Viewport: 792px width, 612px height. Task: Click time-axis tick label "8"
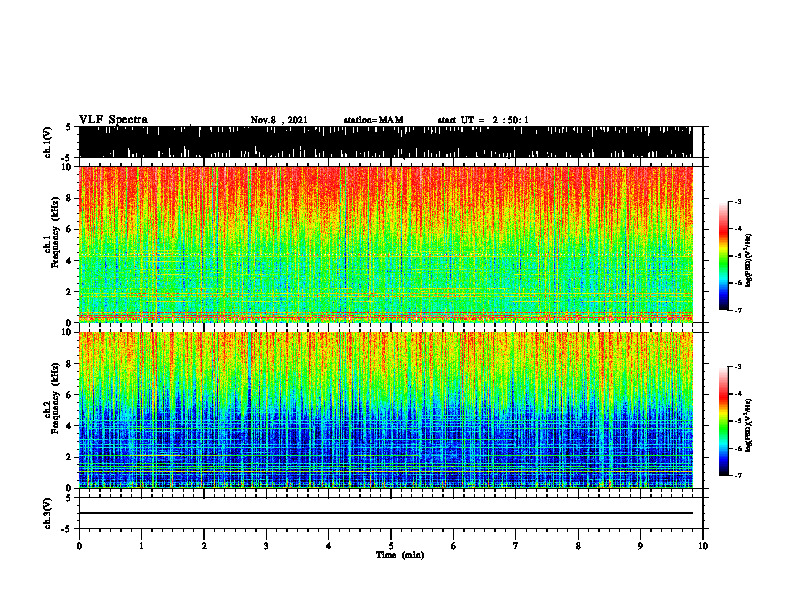point(578,546)
